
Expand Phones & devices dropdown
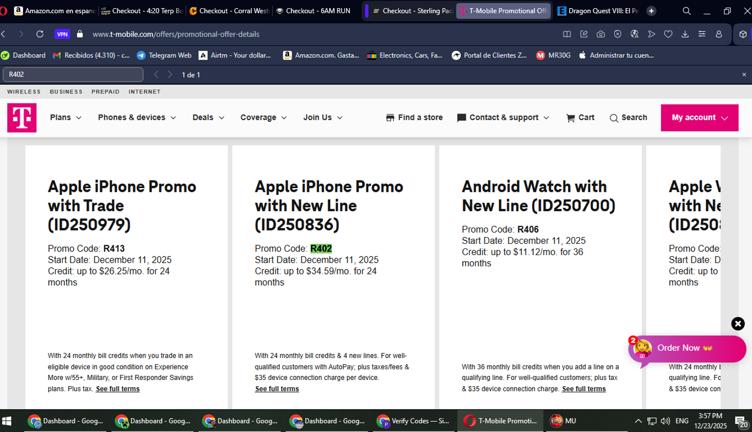(137, 117)
